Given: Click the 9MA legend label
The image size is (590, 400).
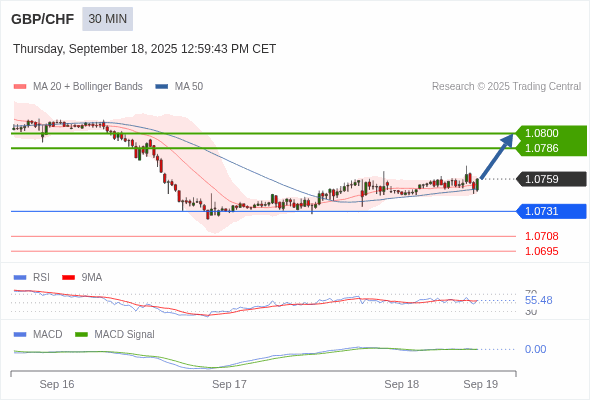Looking at the screenshot, I should (x=92, y=278).
